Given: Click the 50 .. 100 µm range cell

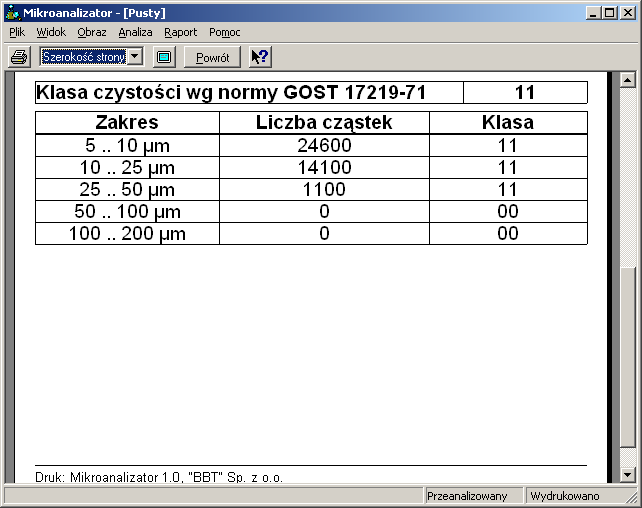Looking at the screenshot, I should point(127,212).
